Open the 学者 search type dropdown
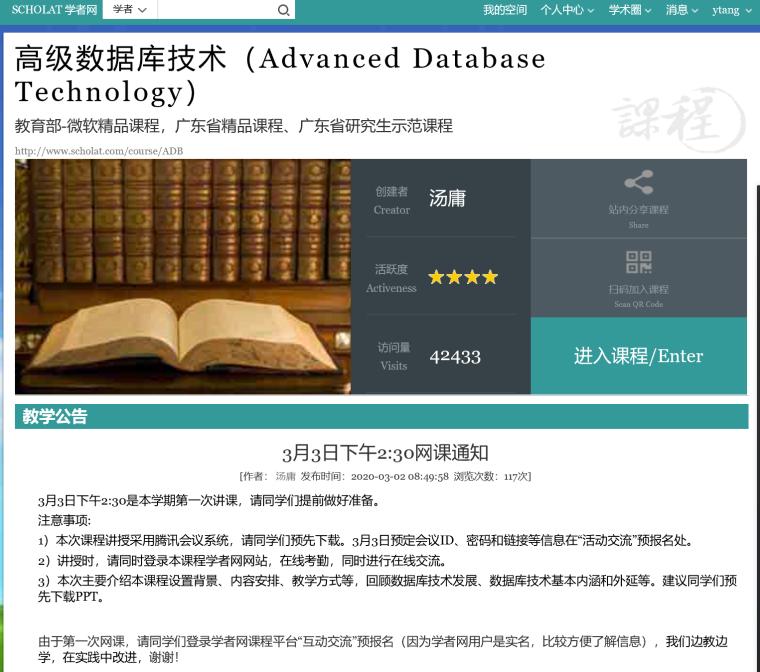The width and height of the screenshot is (760, 672). [x=129, y=10]
